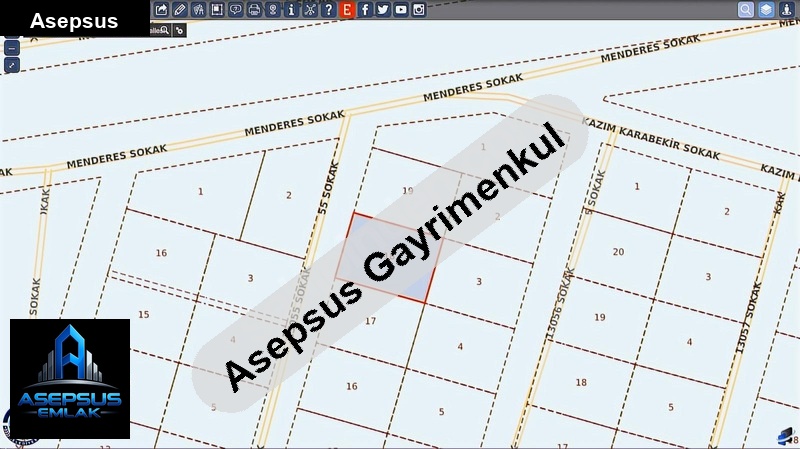Screen dimensions: 800x449
Task: Open the print tool
Action: [x=254, y=9]
